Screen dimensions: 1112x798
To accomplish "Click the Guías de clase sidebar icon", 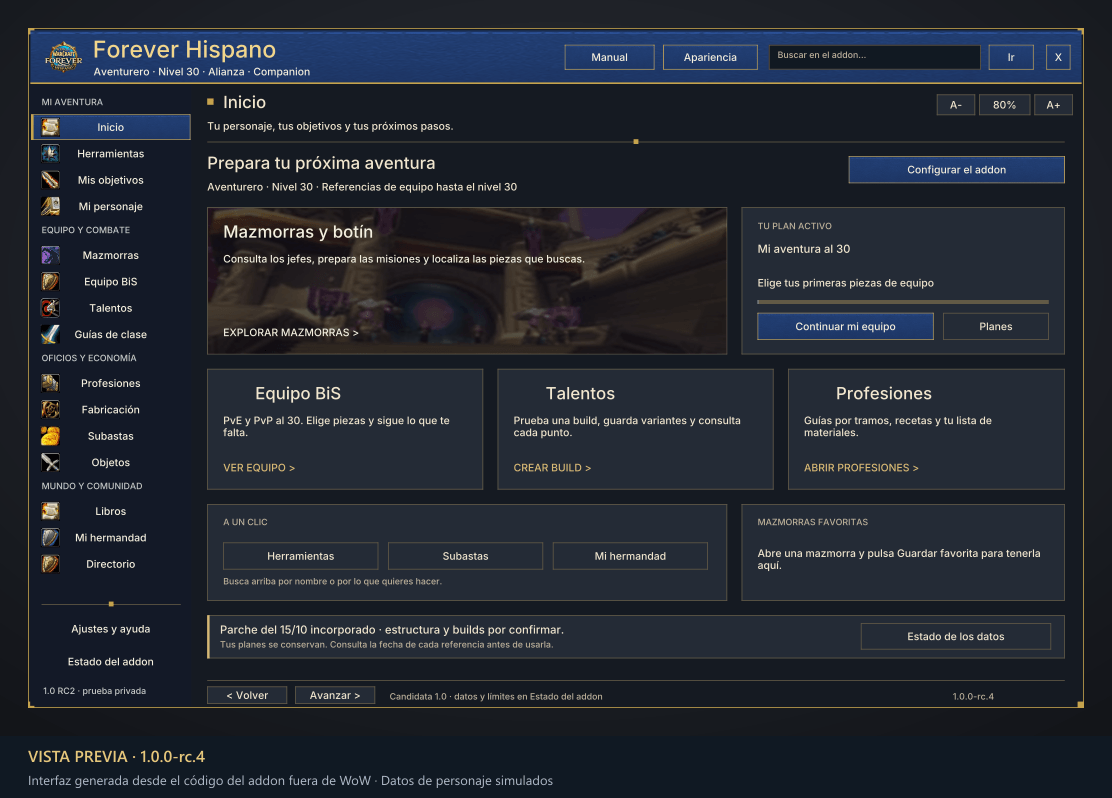I will pyautogui.click(x=50, y=334).
